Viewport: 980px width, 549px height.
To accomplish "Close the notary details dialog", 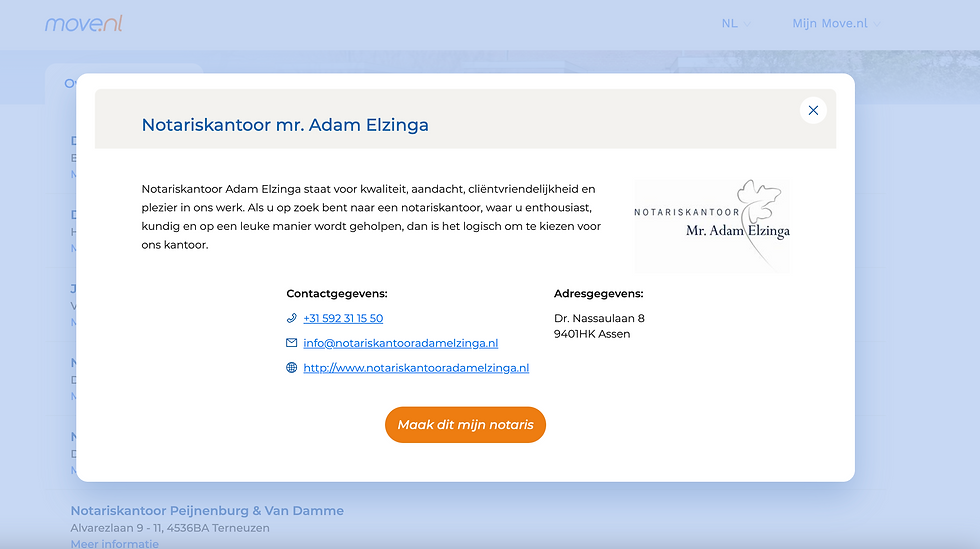I will click(813, 111).
